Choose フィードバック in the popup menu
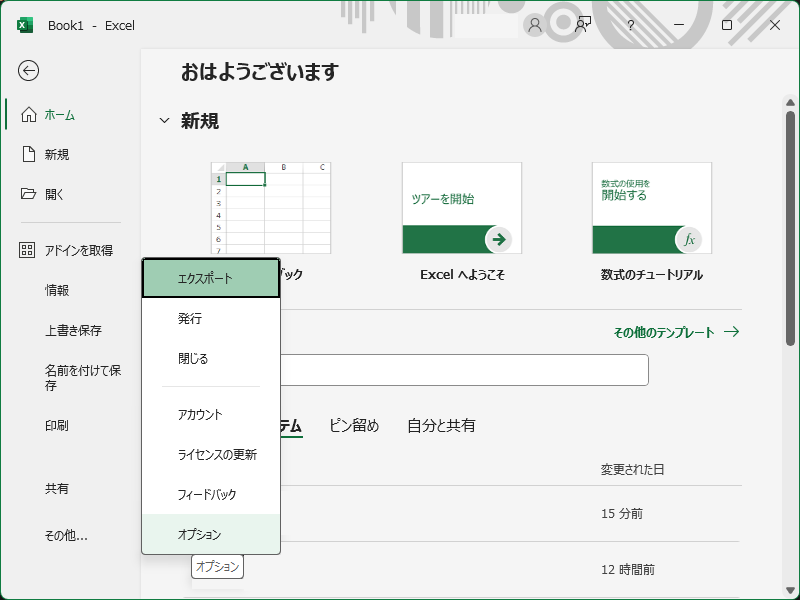This screenshot has height=600, width=800. coord(211,494)
